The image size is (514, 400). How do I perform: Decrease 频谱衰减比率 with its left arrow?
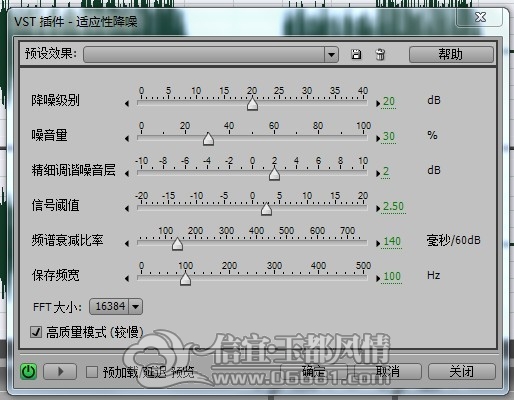pos(127,244)
